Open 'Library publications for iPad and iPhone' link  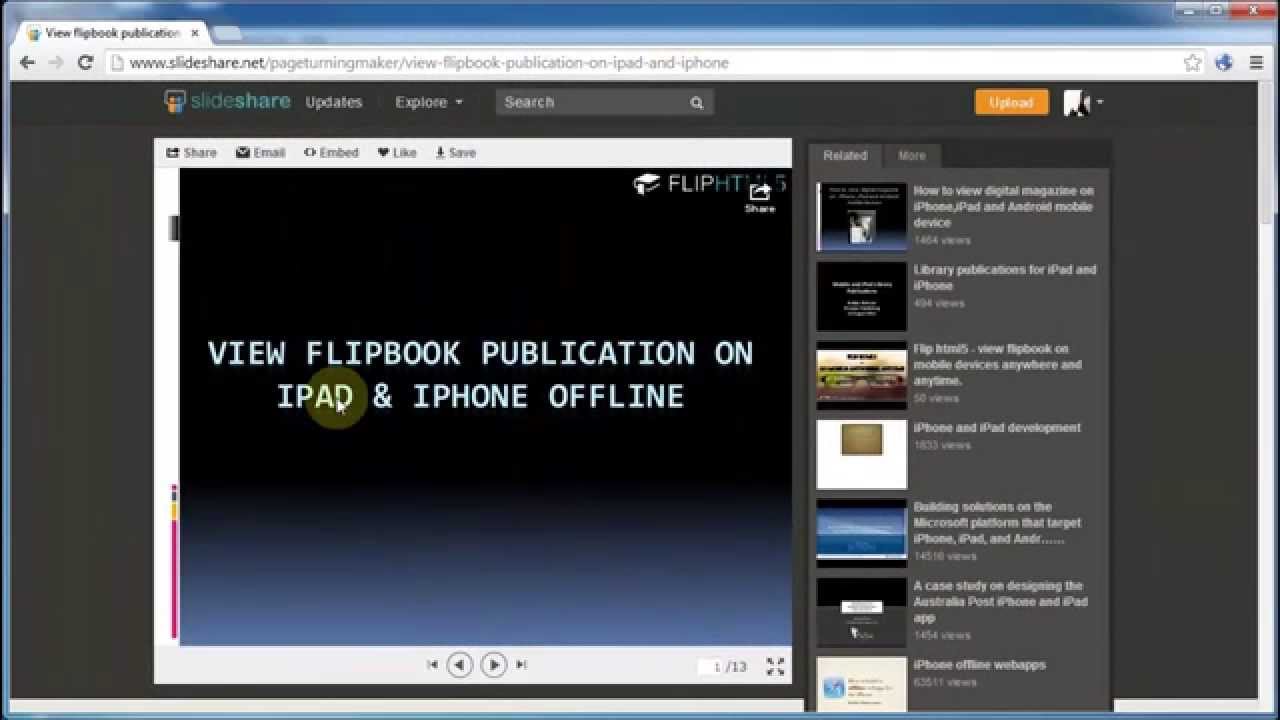[x=1004, y=277]
